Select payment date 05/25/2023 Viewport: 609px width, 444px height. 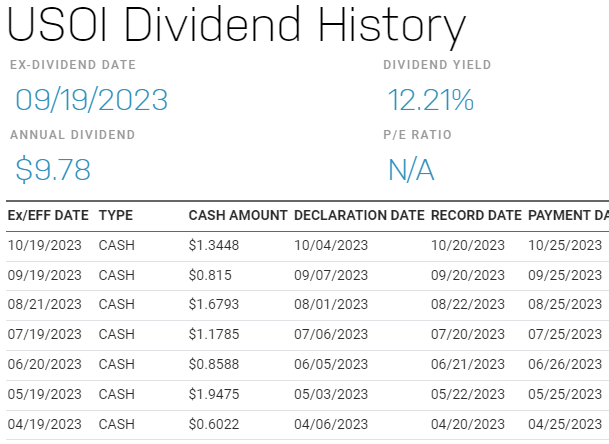click(565, 394)
